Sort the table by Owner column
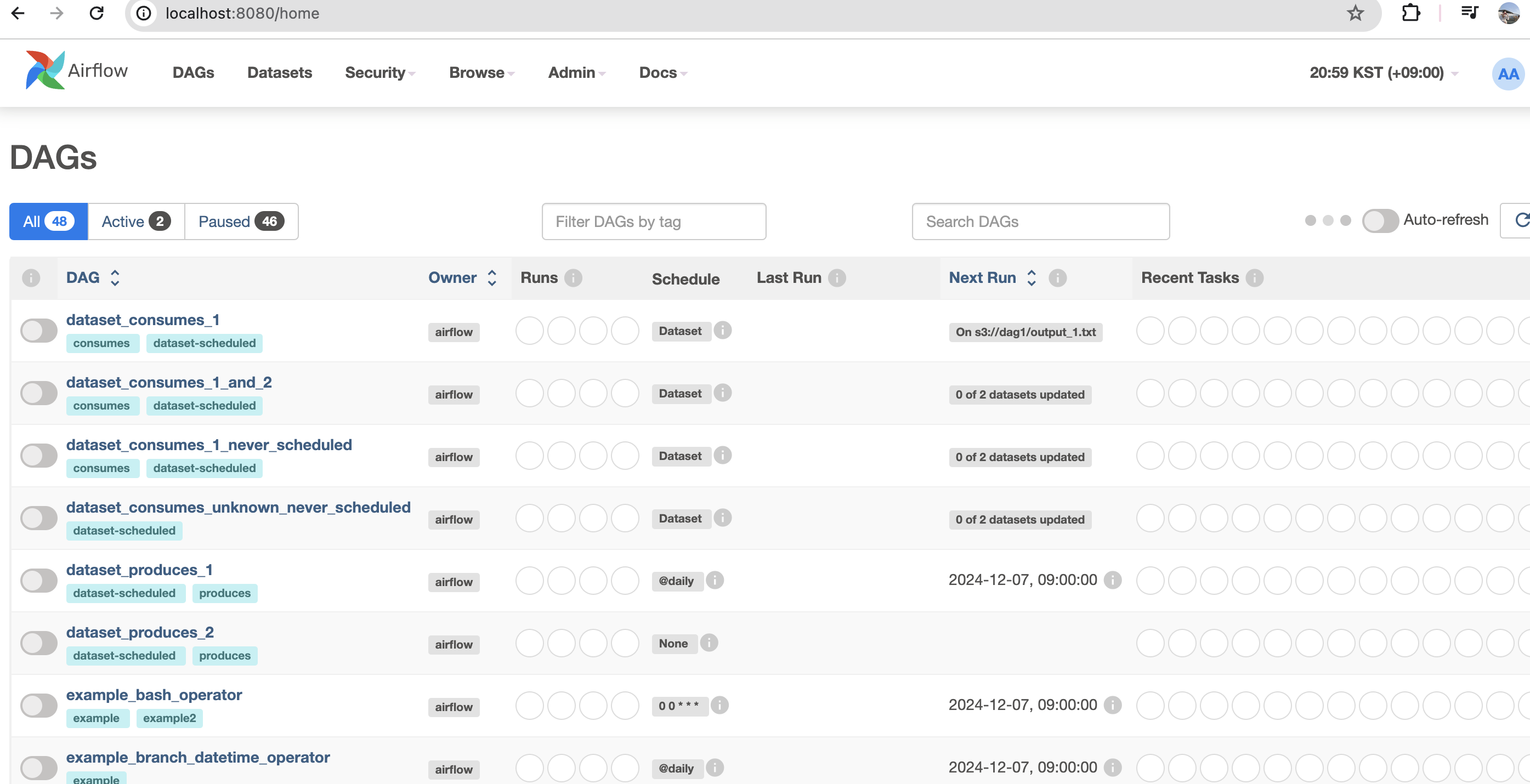 (462, 277)
